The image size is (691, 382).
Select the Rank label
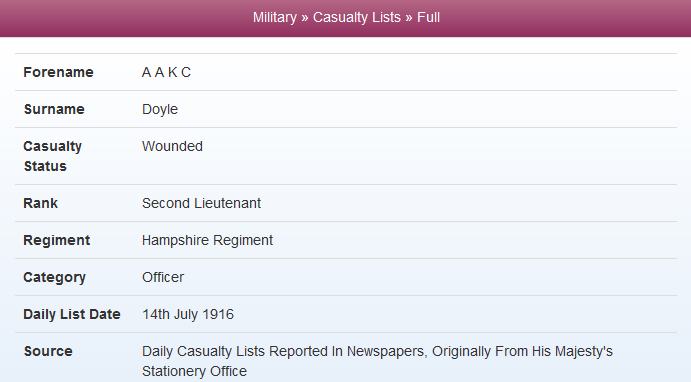click(x=41, y=203)
